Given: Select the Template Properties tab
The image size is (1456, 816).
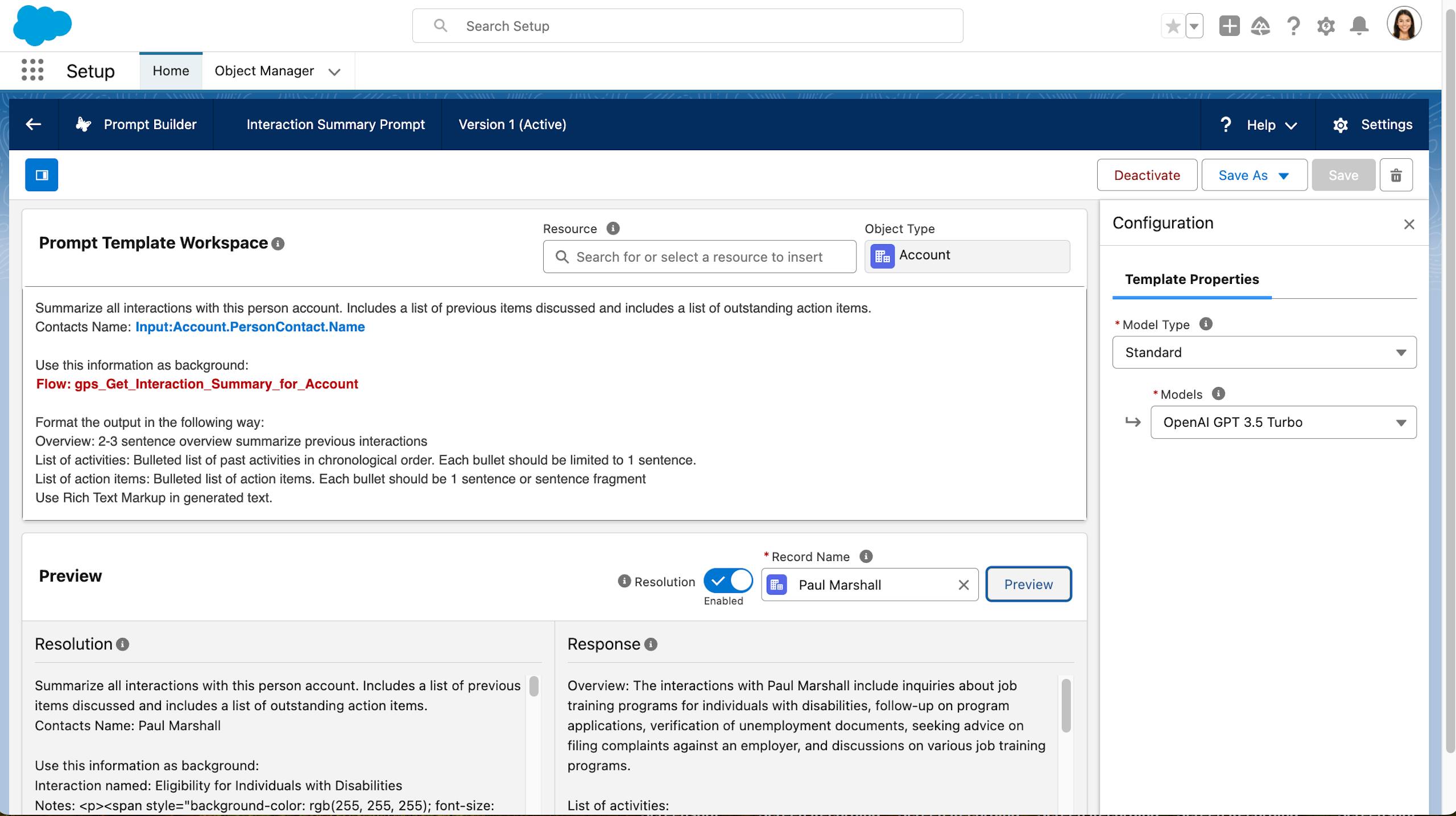Looking at the screenshot, I should [x=1192, y=279].
